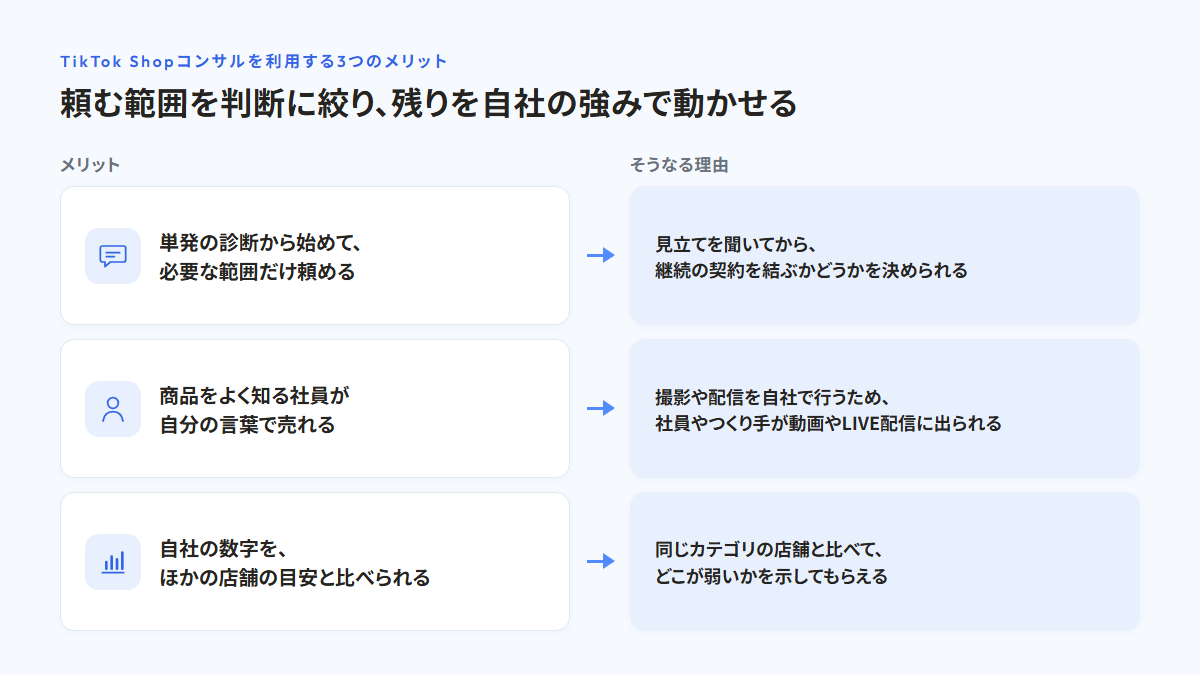The image size is (1200, 675).
Task: Click the speech bubble diagnosis icon
Action: pyautogui.click(x=113, y=256)
